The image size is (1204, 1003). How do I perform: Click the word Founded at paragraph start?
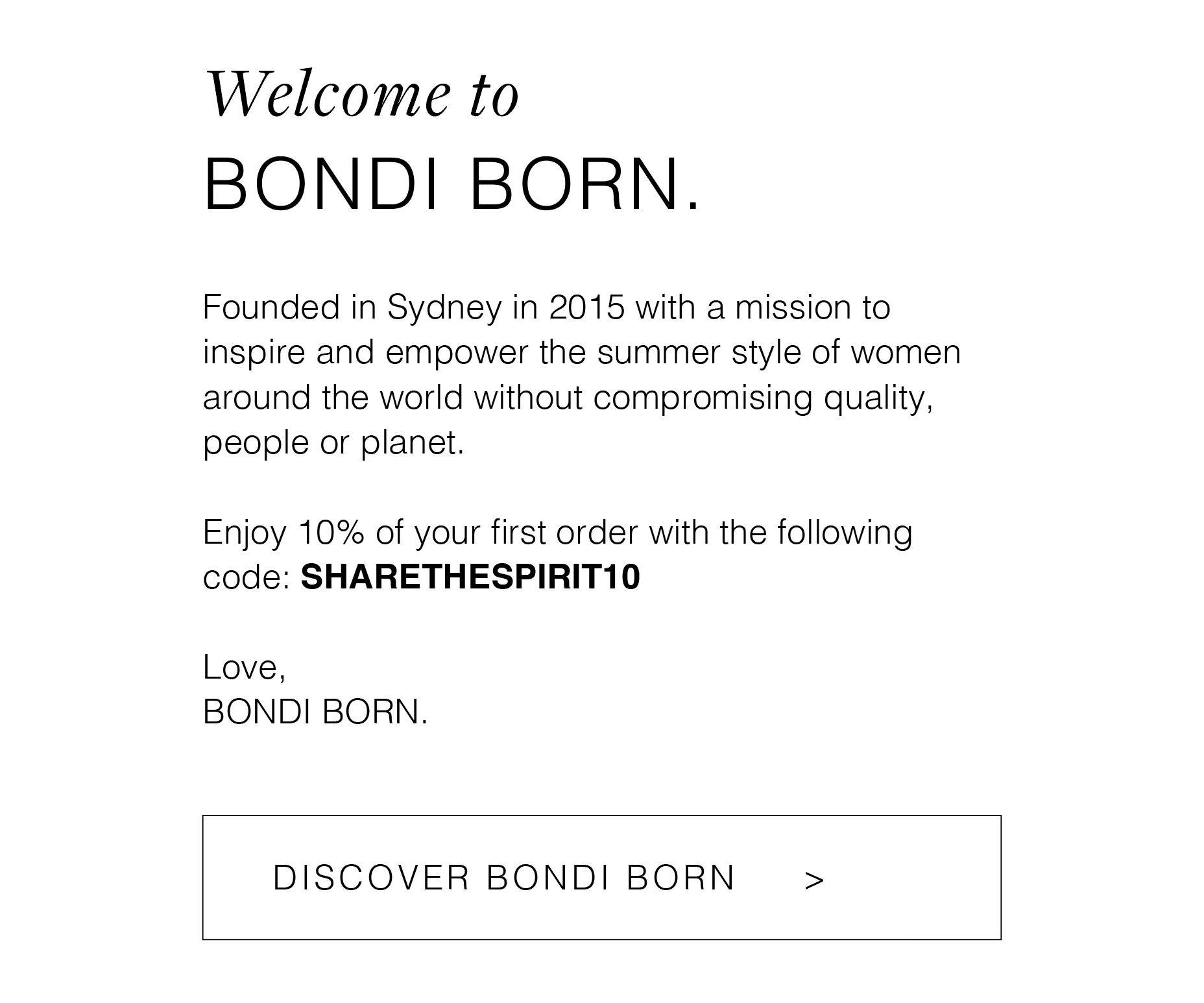[272, 307]
